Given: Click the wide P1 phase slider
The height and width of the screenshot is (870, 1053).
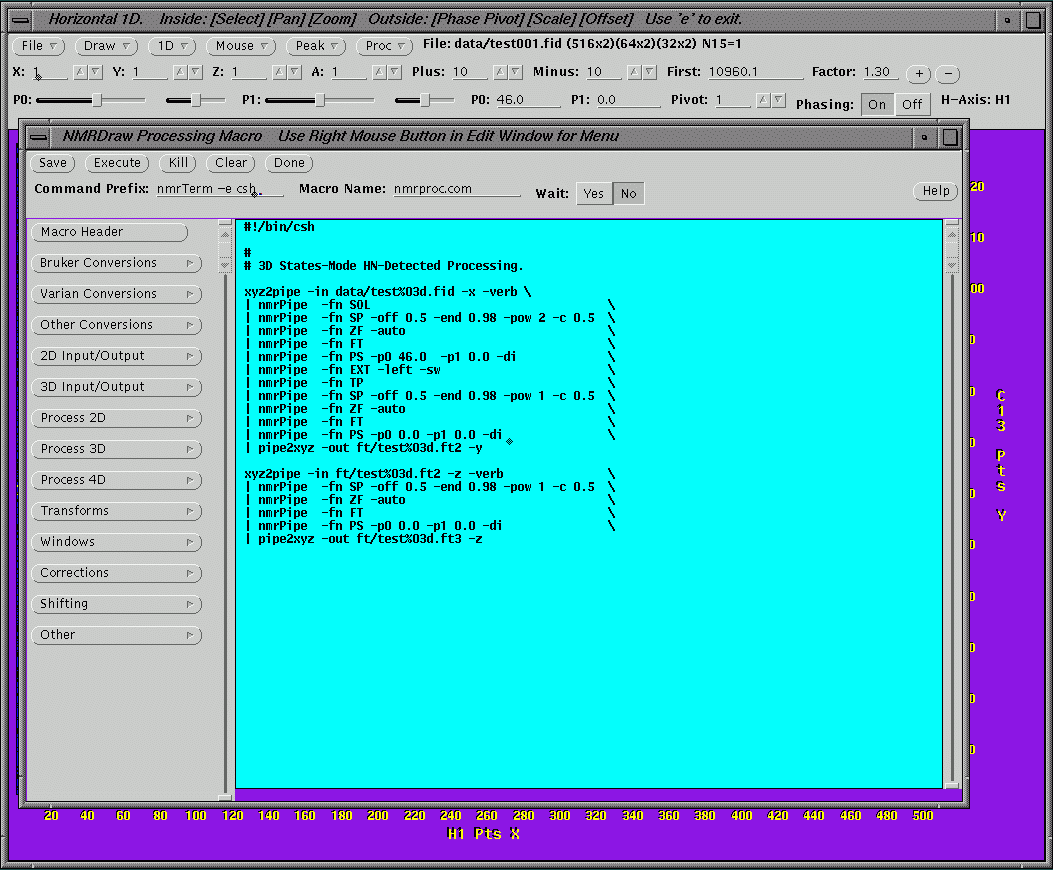Looking at the screenshot, I should (320, 100).
